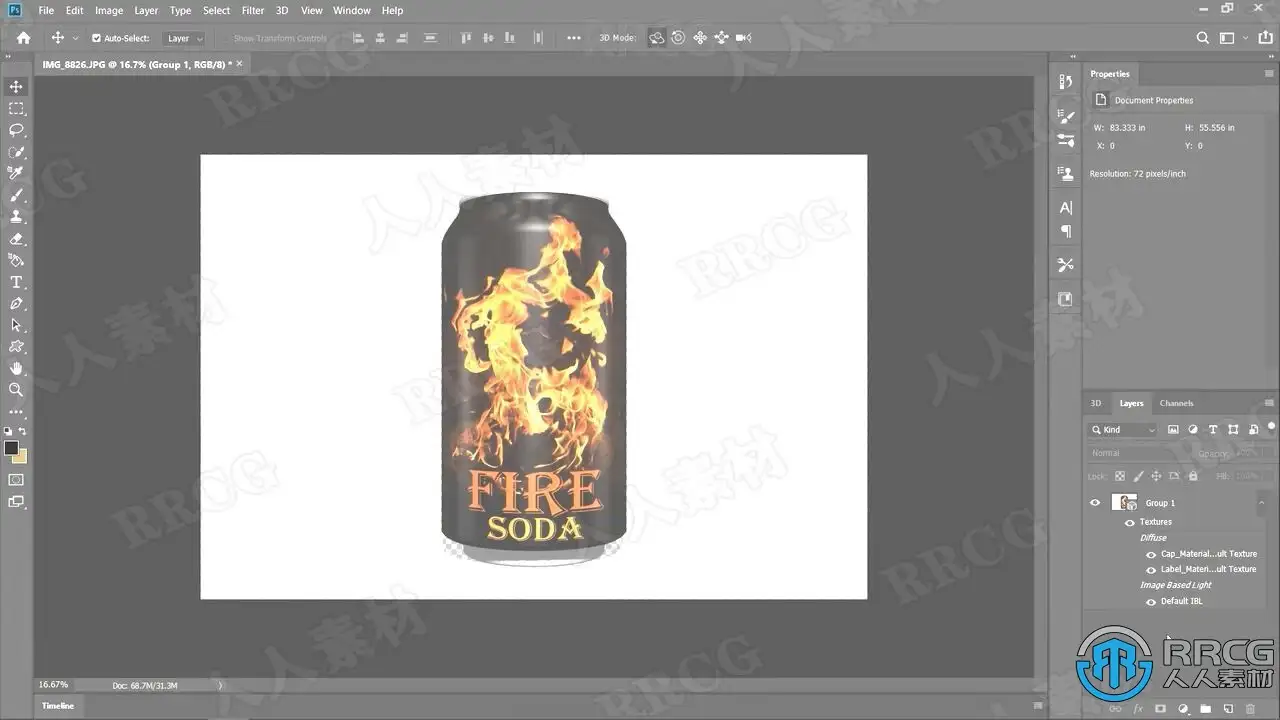
Task: Select the Horizontal Type tool
Action: tap(16, 282)
